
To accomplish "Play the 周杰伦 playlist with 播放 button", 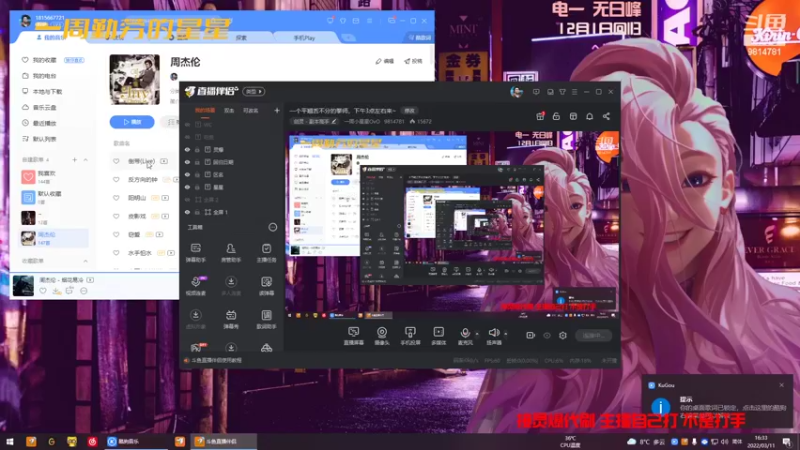I will point(132,122).
